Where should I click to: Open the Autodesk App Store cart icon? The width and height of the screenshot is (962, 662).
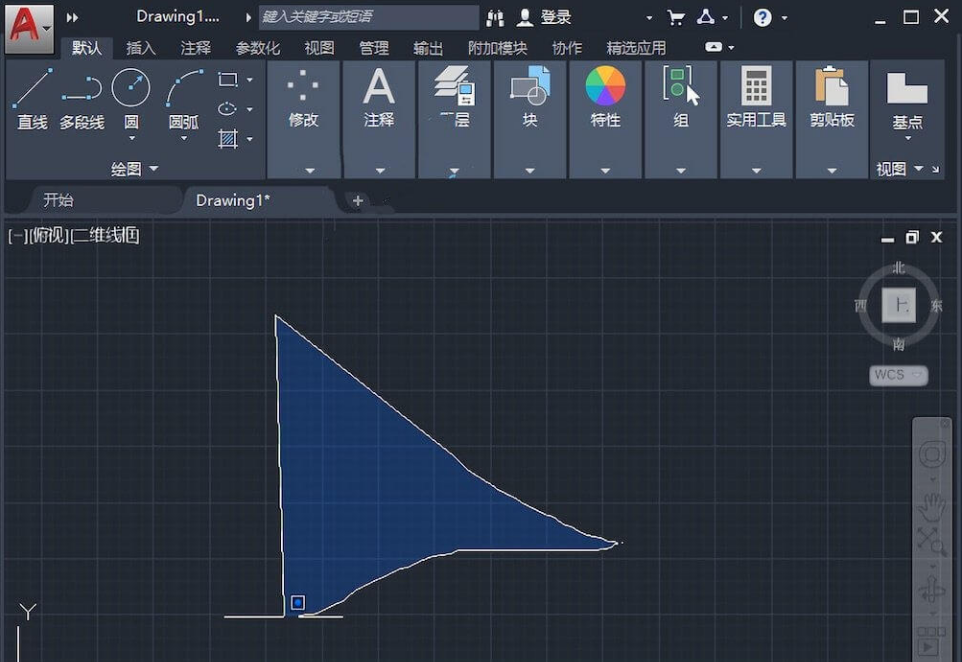coord(676,17)
